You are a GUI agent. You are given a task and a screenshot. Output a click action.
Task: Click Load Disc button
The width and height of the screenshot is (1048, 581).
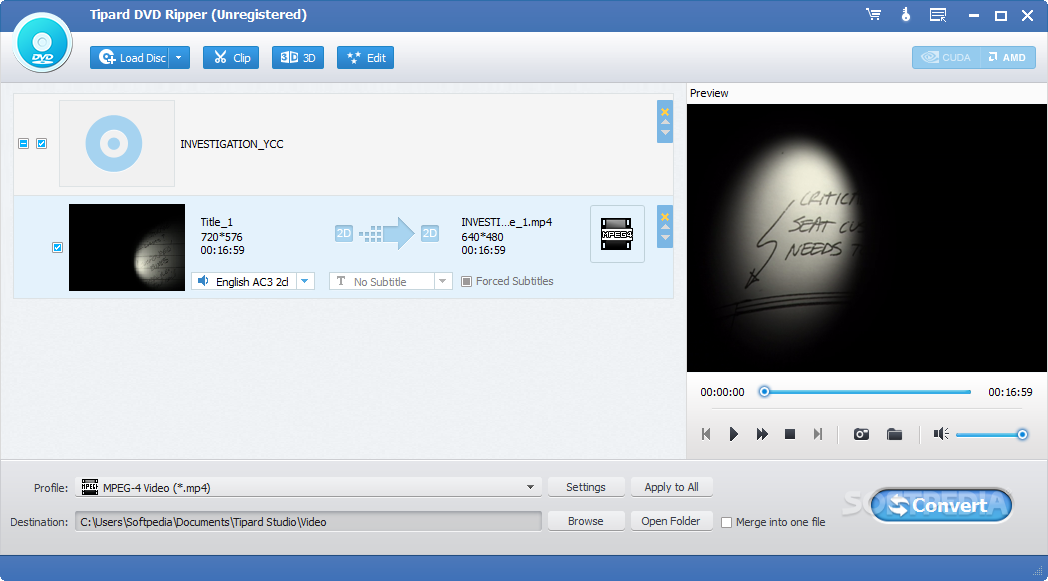pyautogui.click(x=130, y=57)
